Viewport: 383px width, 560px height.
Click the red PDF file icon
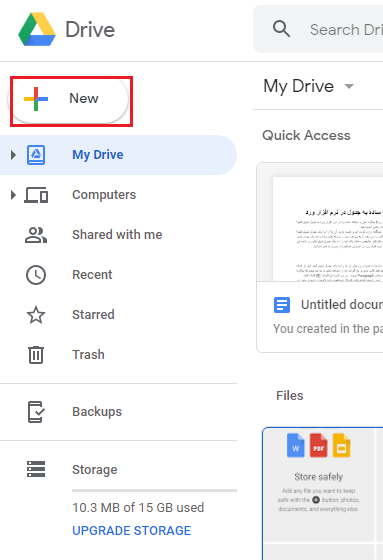[x=318, y=445]
